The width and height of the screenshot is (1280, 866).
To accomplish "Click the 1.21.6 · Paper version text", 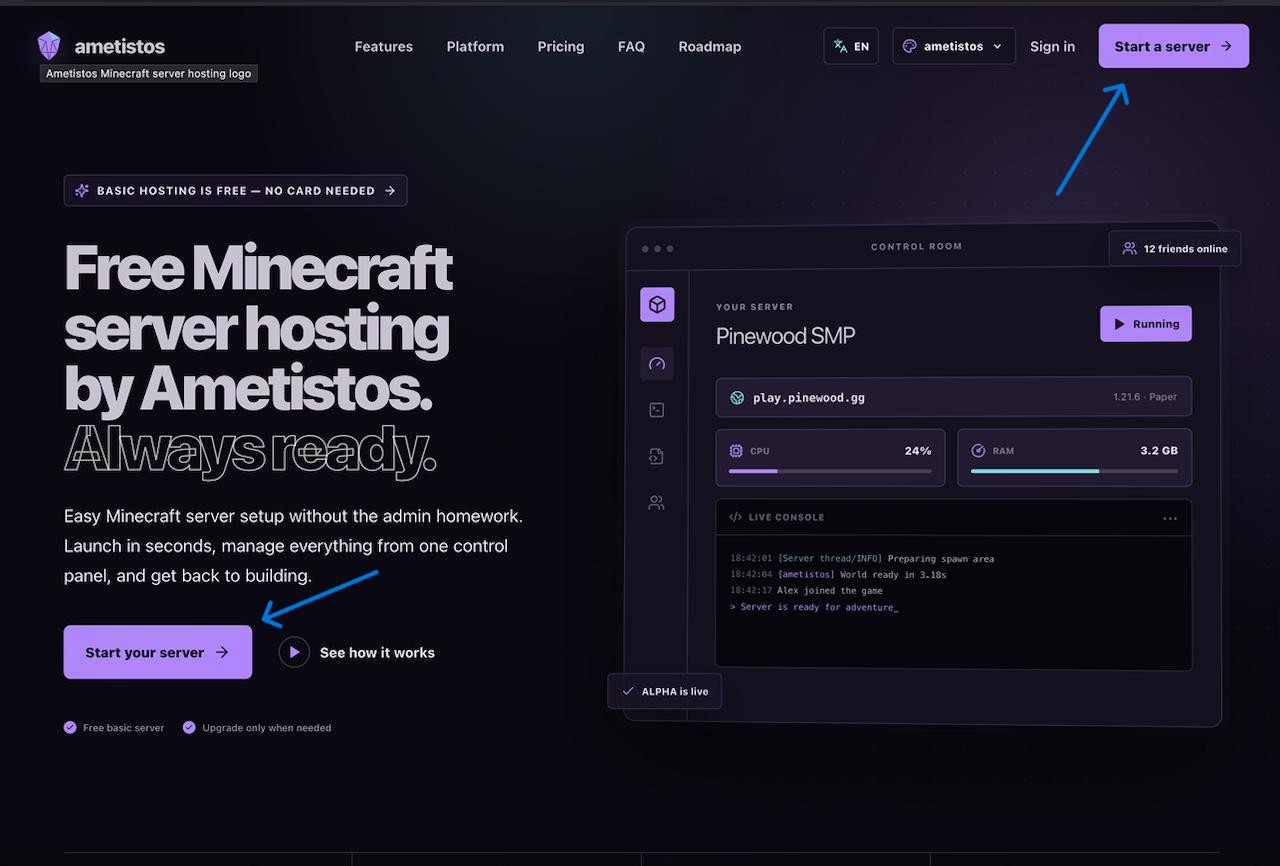I will [x=1145, y=398].
